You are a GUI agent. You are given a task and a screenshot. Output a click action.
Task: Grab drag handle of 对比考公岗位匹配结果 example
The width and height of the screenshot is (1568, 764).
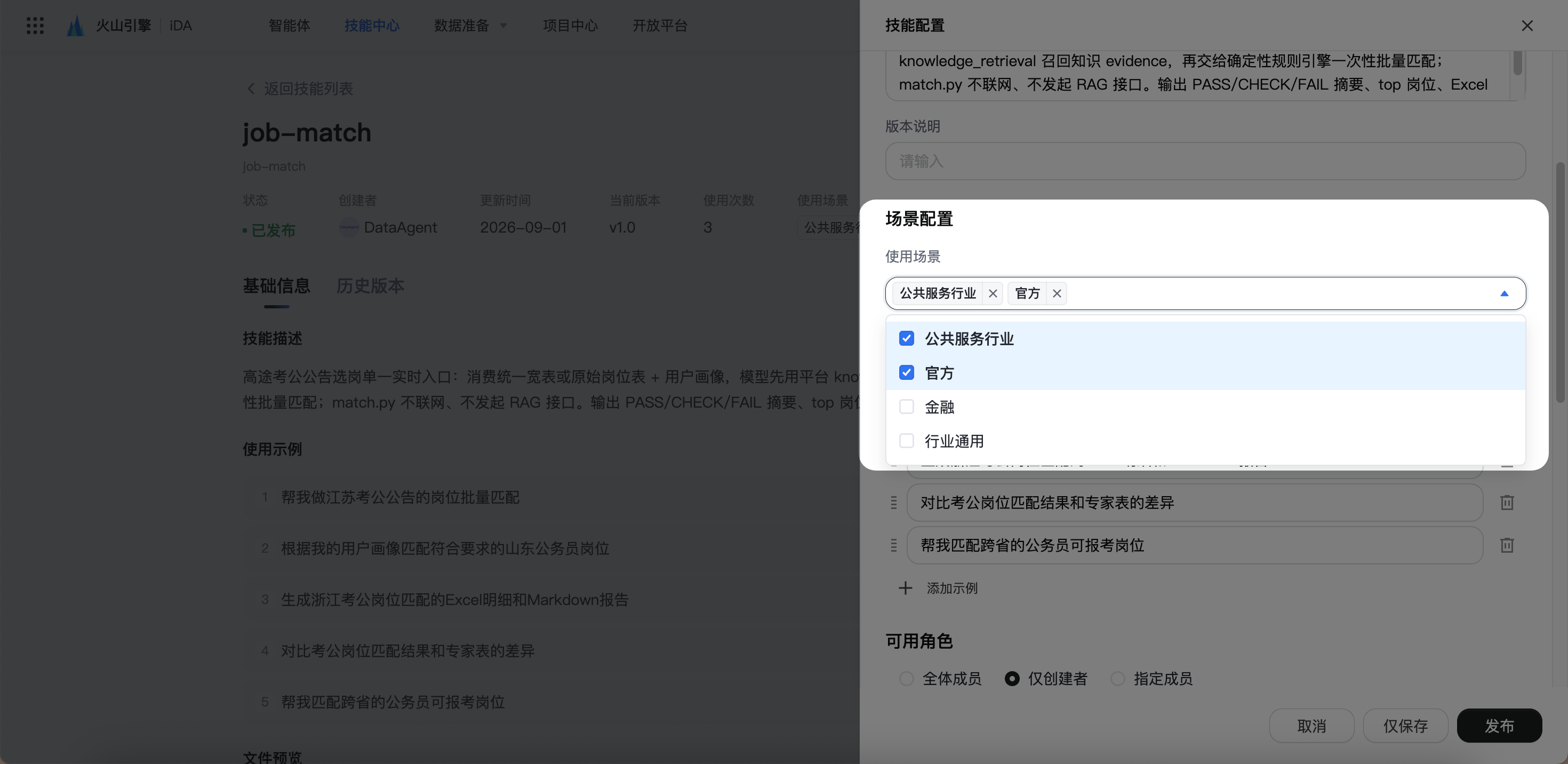(x=893, y=502)
